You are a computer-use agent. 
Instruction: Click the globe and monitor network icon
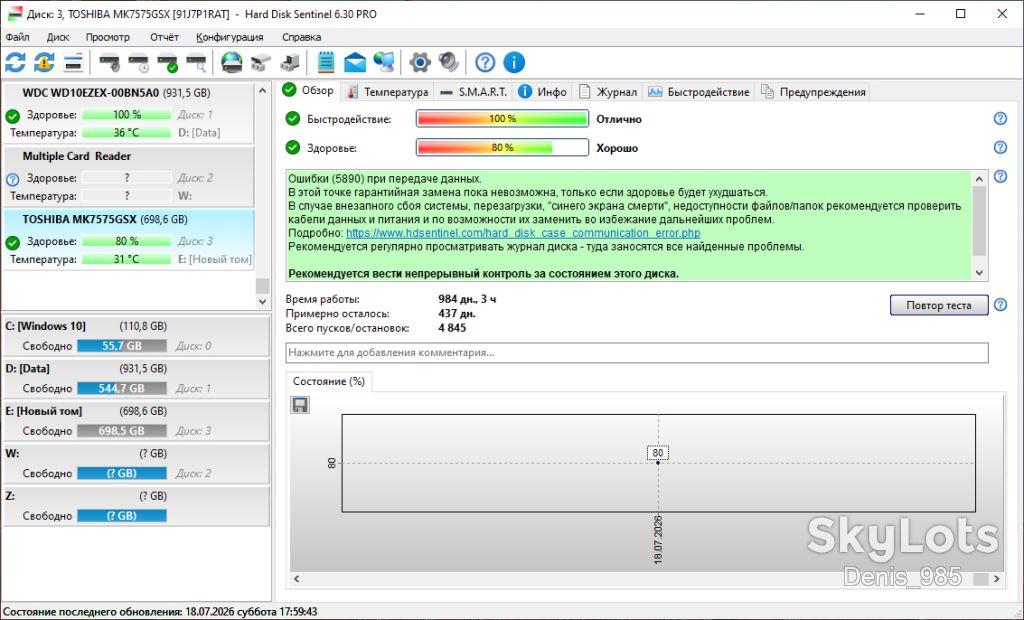click(x=384, y=63)
